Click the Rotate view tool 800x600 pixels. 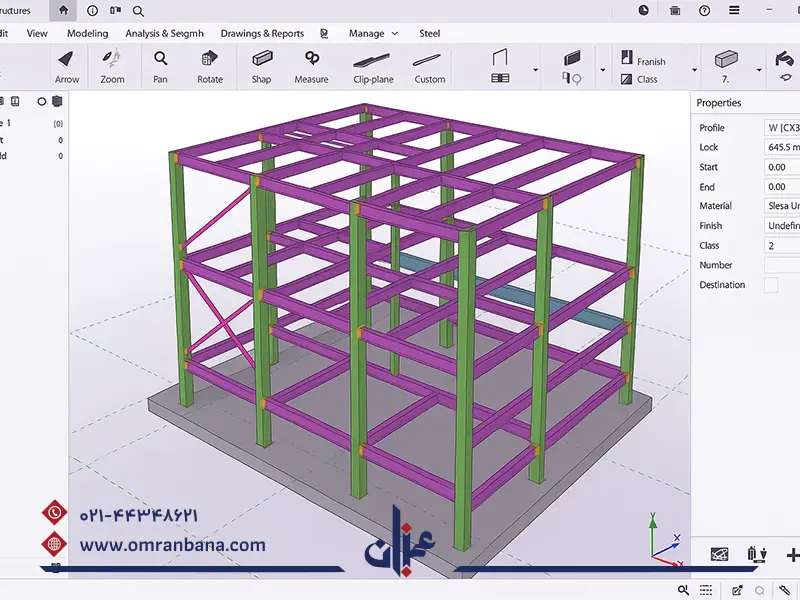click(210, 66)
